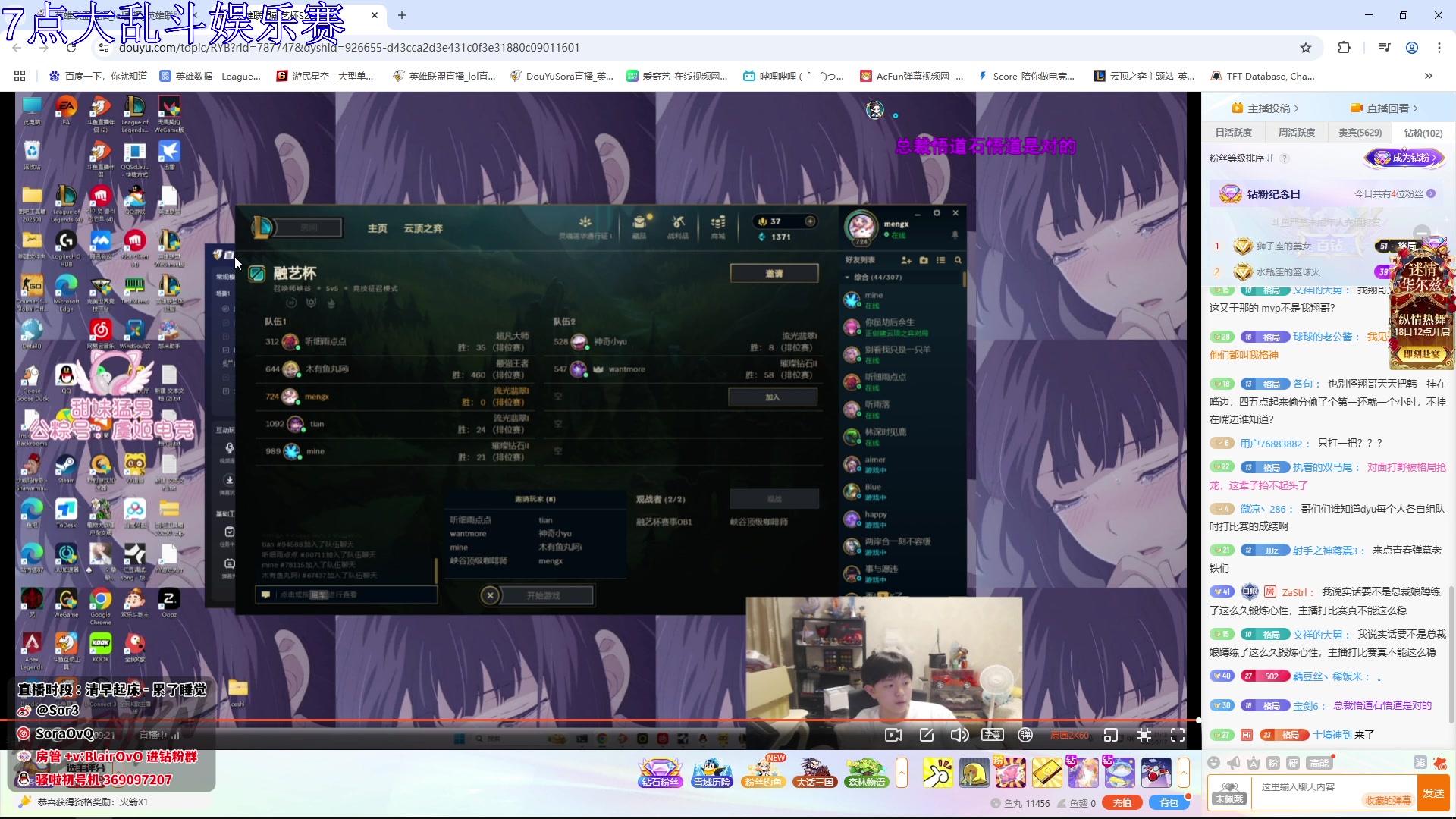Open 直播回看 replay link
This screenshot has height=819, width=1456.
[1385, 108]
